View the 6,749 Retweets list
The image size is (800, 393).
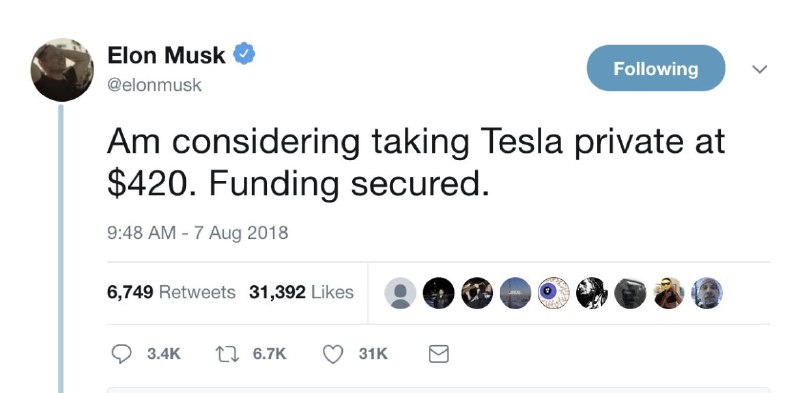171,292
